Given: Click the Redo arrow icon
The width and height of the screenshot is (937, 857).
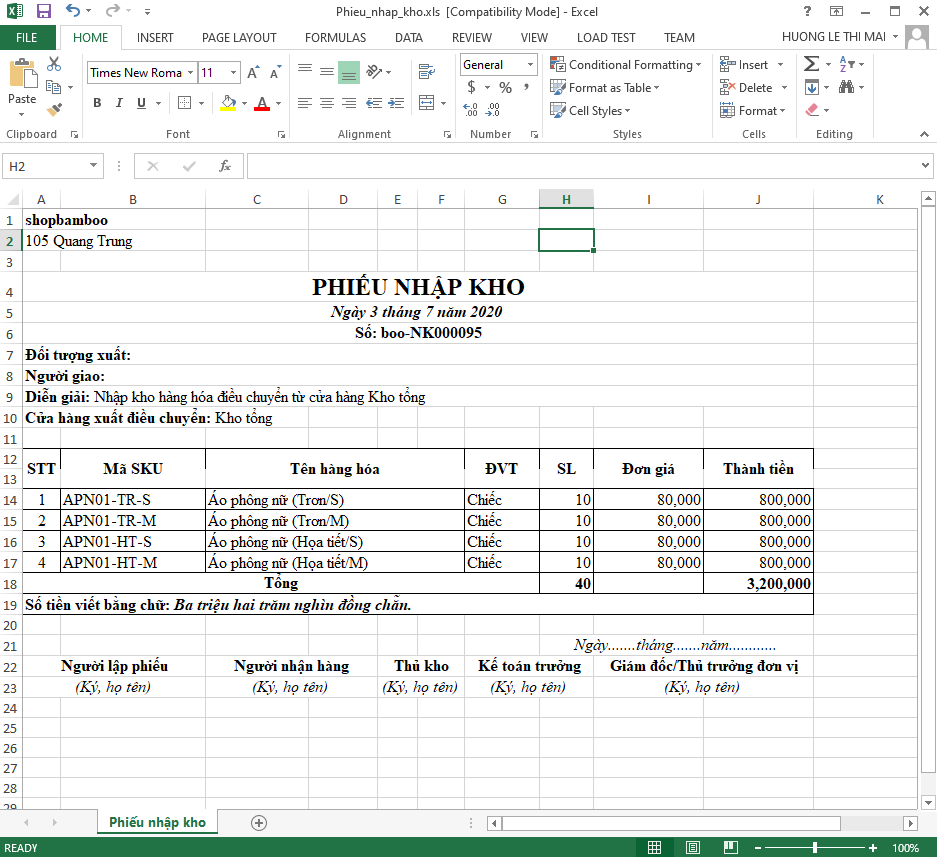Looking at the screenshot, I should (x=112, y=11).
